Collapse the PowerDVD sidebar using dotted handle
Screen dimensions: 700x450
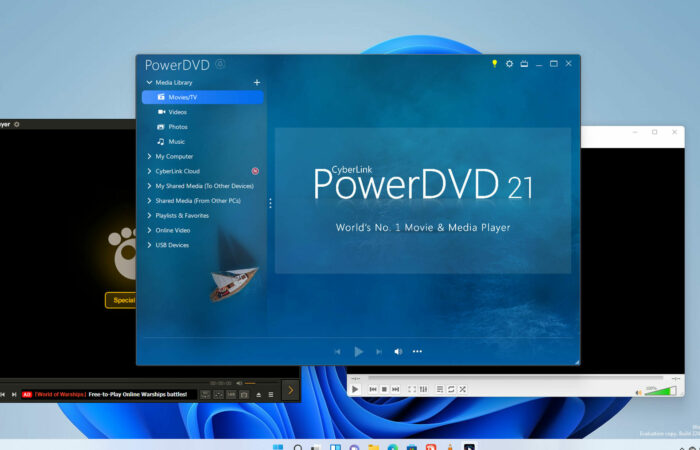(x=271, y=204)
